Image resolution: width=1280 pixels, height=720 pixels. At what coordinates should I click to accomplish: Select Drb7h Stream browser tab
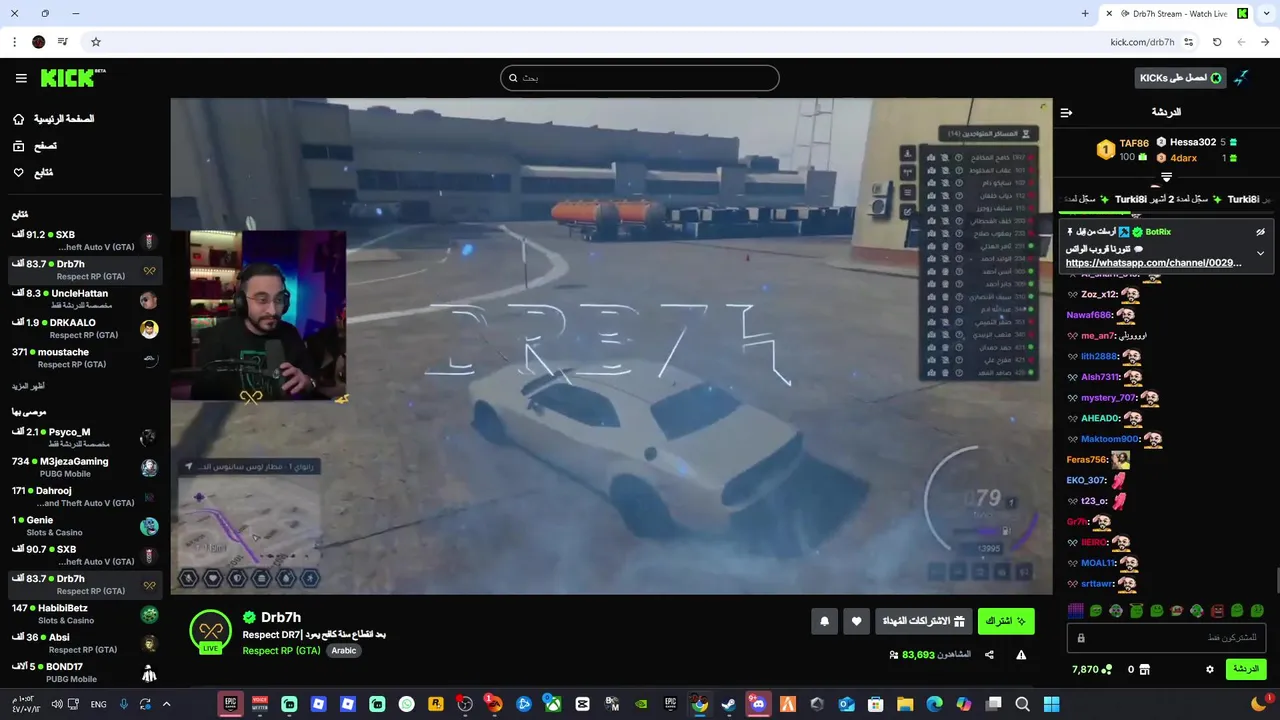pyautogui.click(x=1178, y=14)
